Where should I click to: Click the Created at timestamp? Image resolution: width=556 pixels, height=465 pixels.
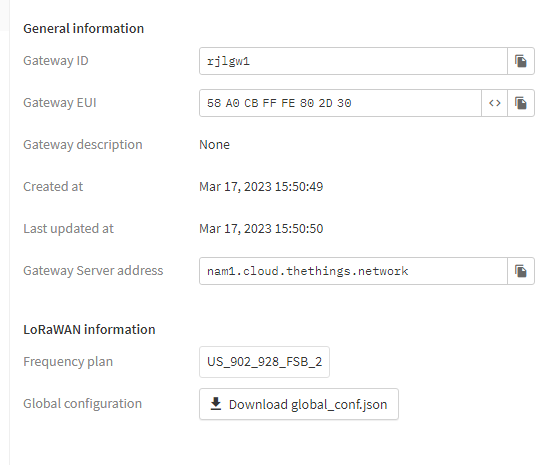pyautogui.click(x=261, y=187)
